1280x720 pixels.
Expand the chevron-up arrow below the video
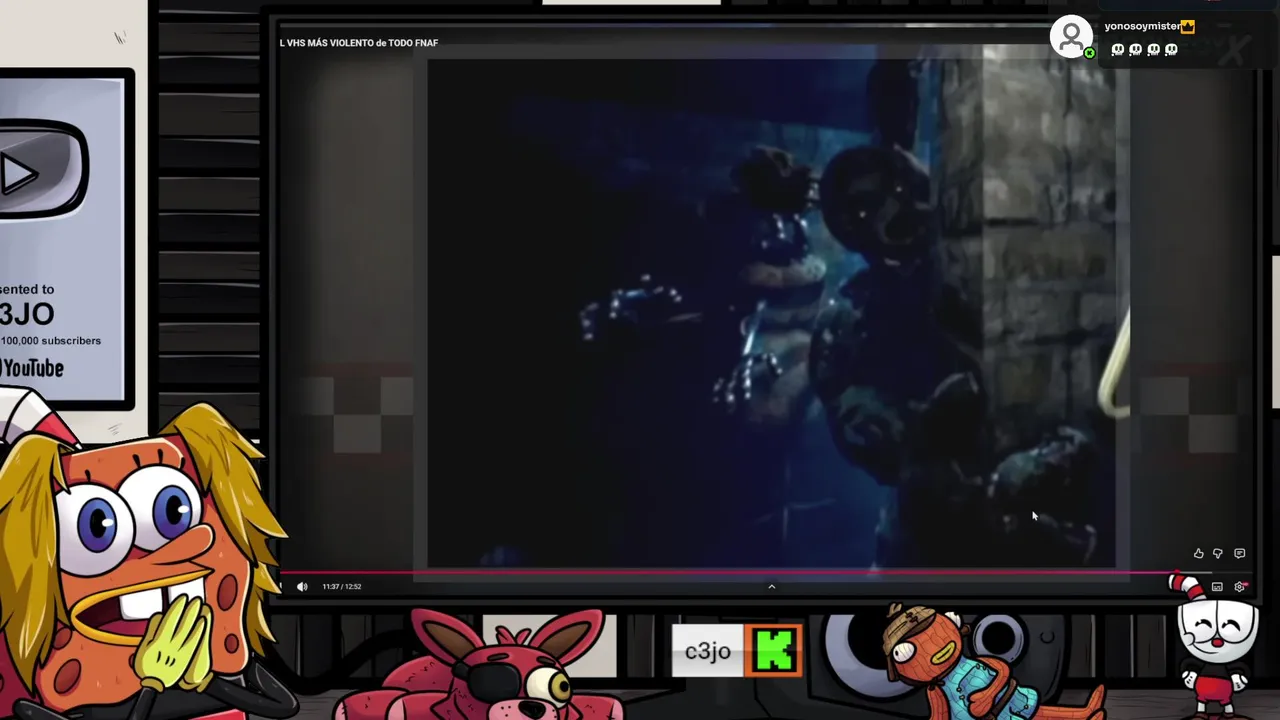pyautogui.click(x=771, y=587)
